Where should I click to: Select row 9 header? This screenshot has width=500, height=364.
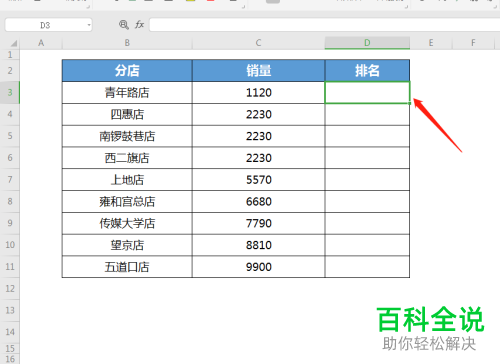coord(10,223)
